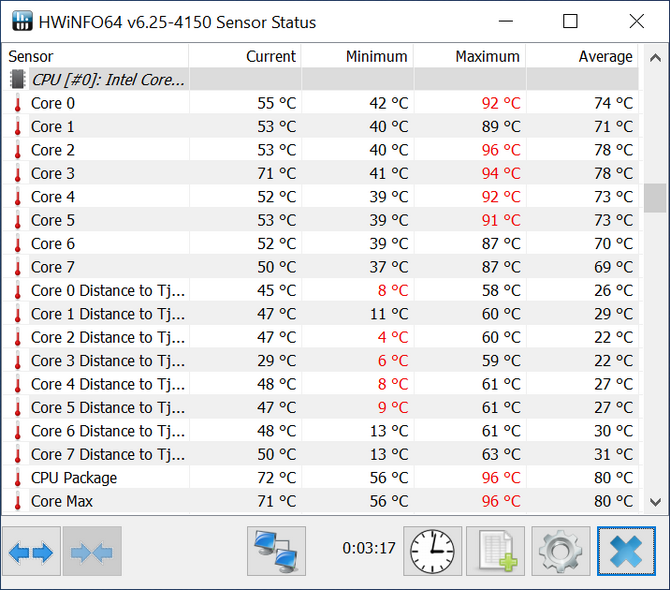Viewport: 670px width, 590px height.
Task: Select Core 2 Distance to Tj row
Action: (x=321, y=337)
